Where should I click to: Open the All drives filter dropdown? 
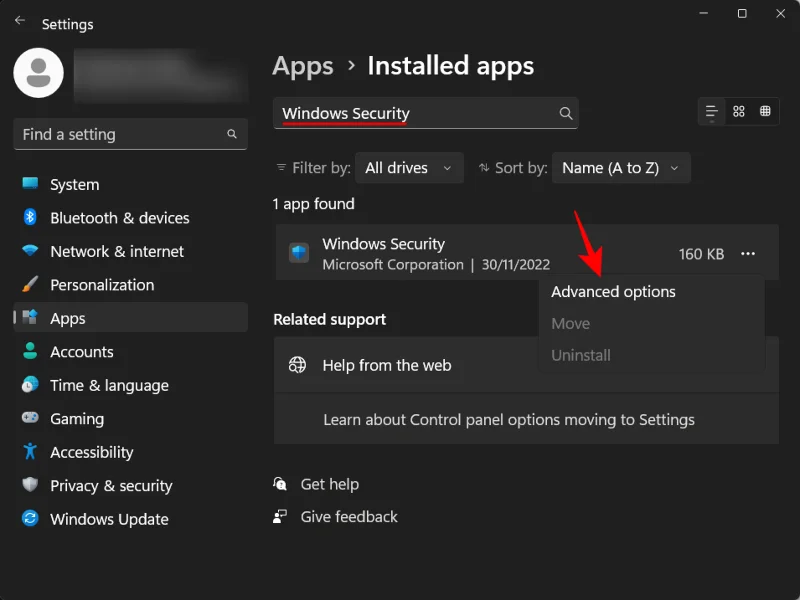pos(409,167)
